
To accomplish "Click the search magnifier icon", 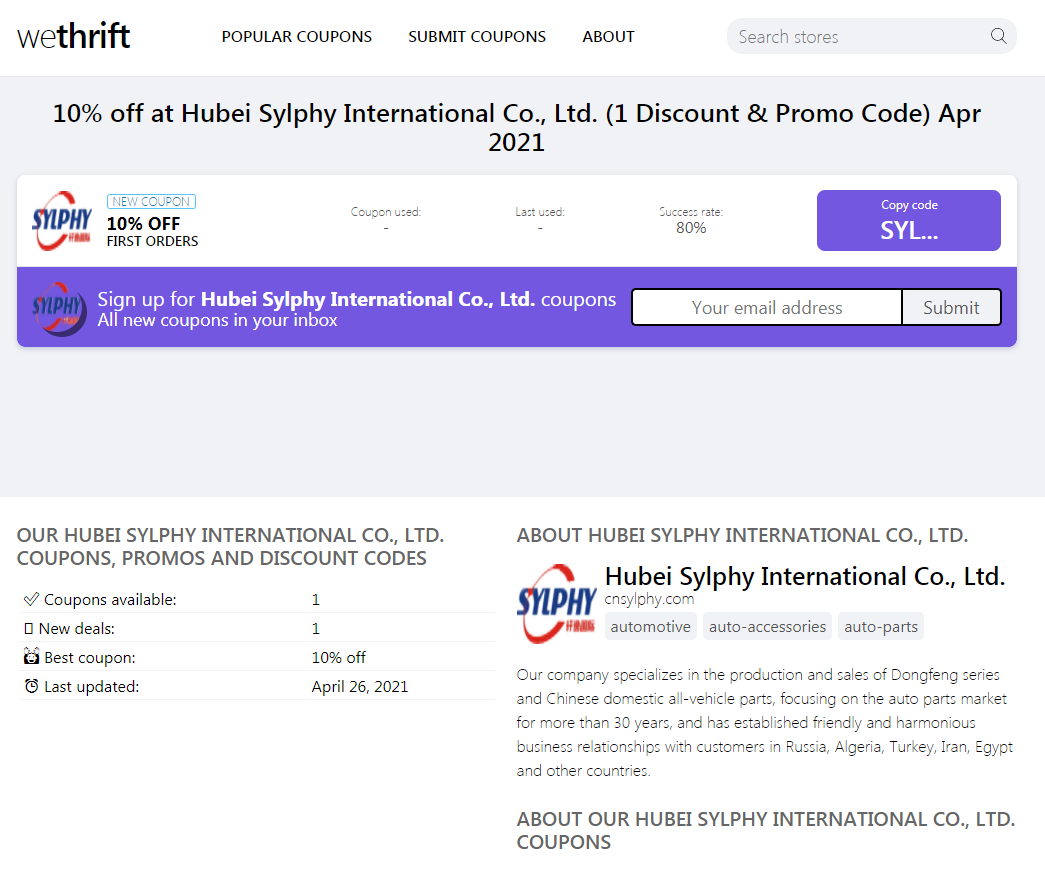I will tap(998, 36).
